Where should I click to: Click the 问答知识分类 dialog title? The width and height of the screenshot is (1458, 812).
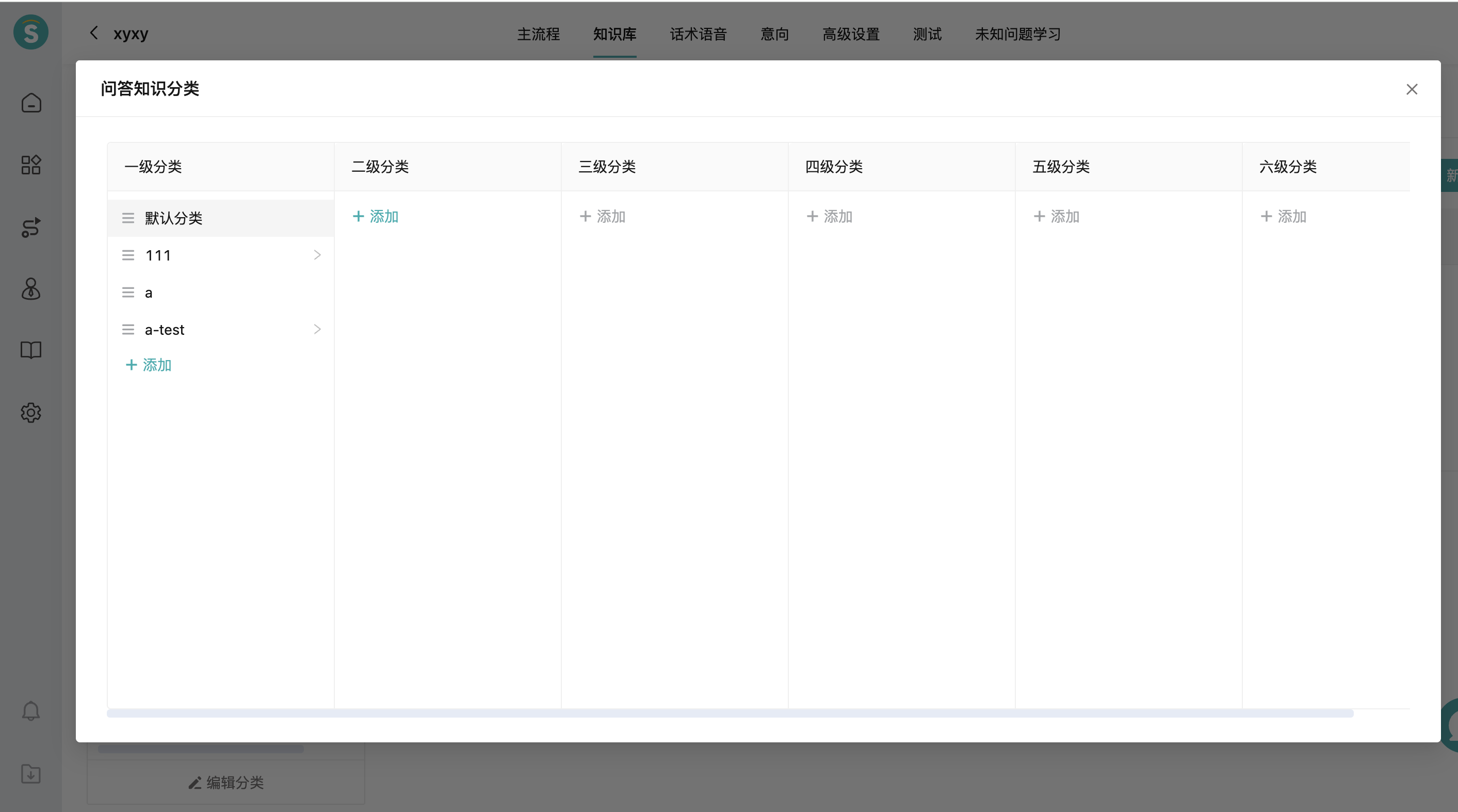pos(150,89)
